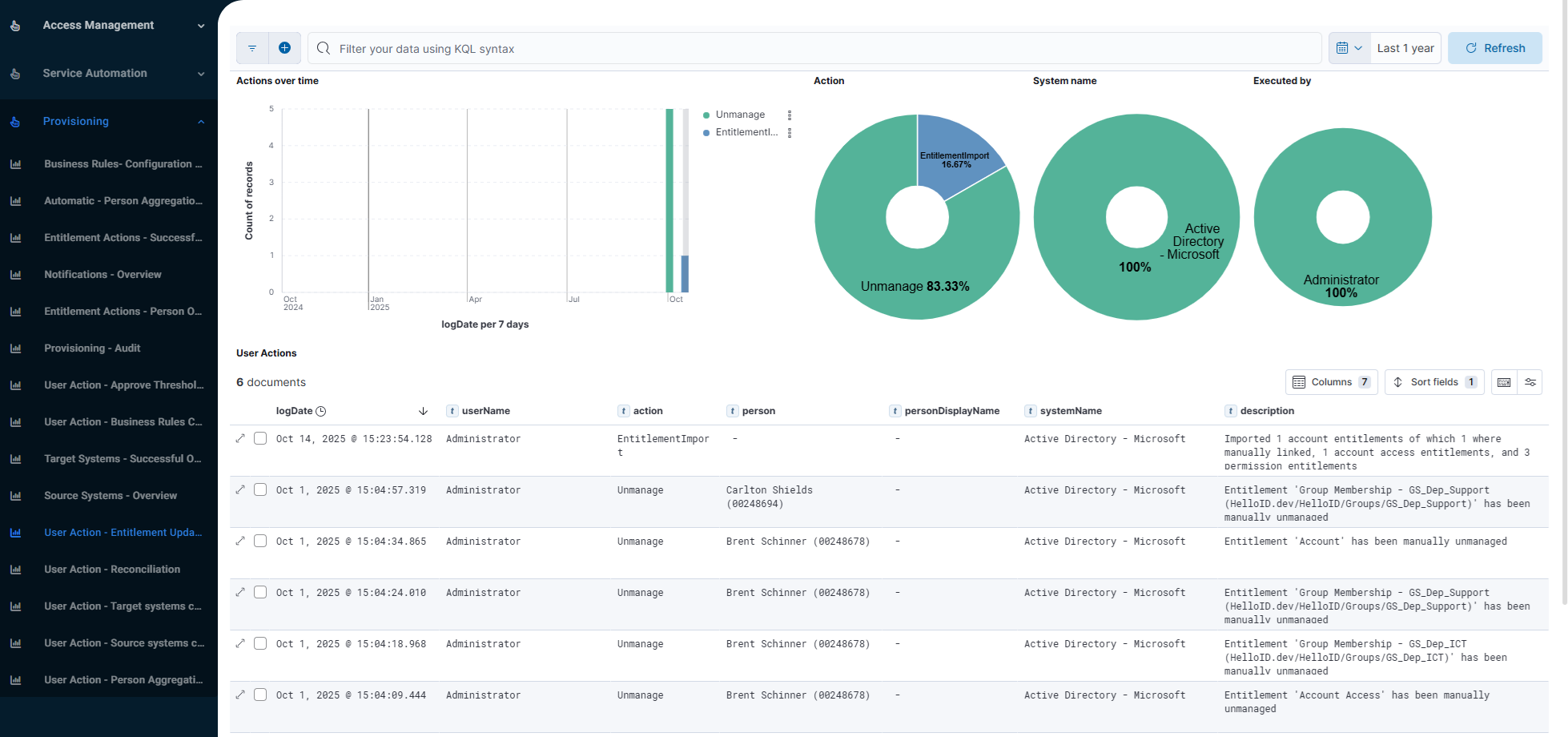The width and height of the screenshot is (1568, 737).
Task: Go to User Action - Reconciliation
Action: (x=112, y=569)
